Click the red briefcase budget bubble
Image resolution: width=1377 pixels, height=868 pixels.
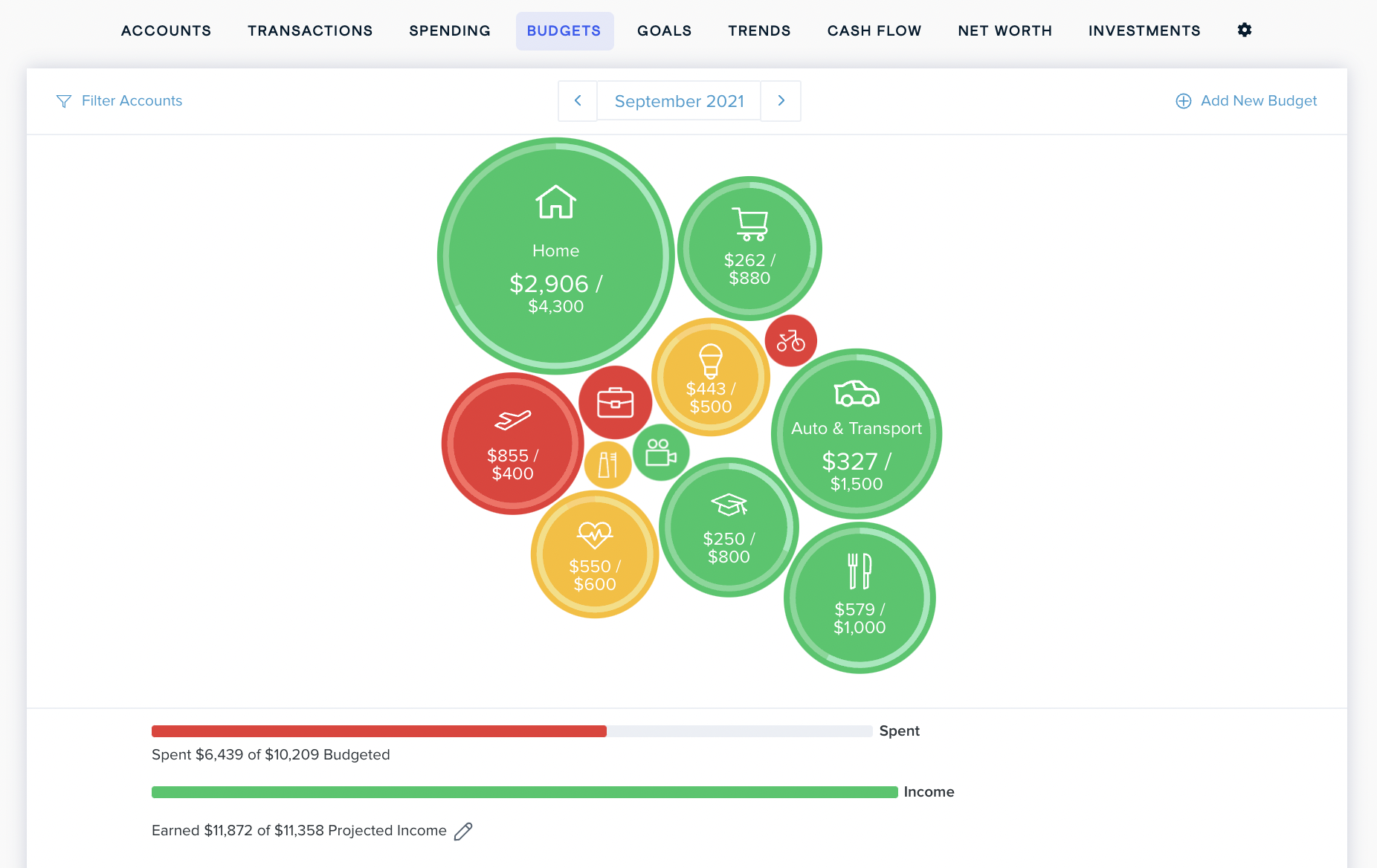click(x=615, y=403)
